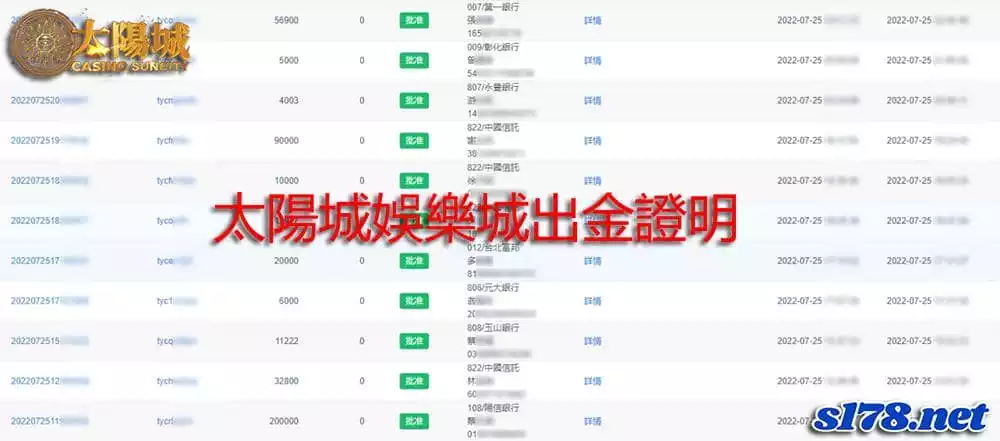Screen dimensions: 1000x441
Task: Open 詳情 link for the 陽信銀行 row
Action: click(592, 421)
